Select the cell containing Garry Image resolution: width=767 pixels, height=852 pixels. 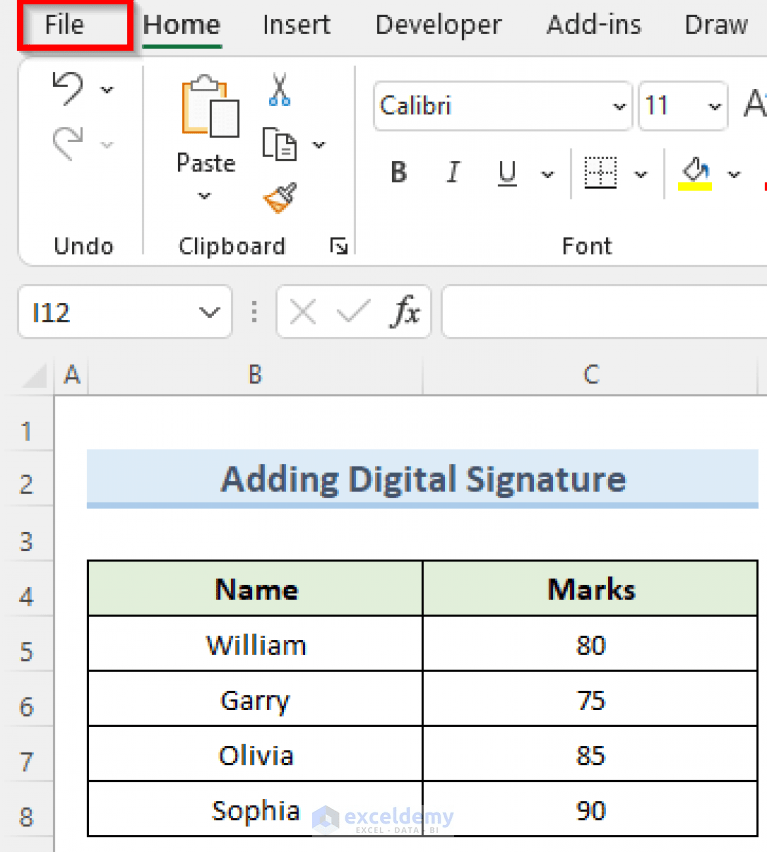pyautogui.click(x=255, y=700)
